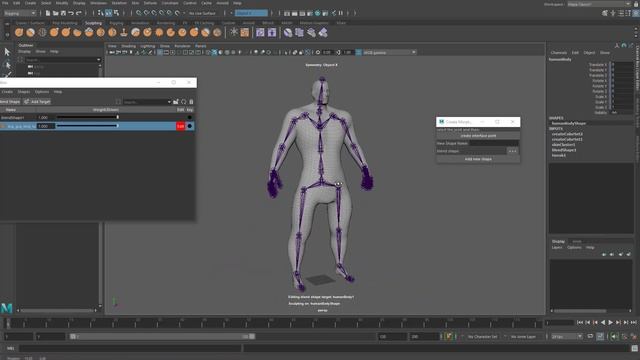The height and width of the screenshot is (360, 640).
Task: Click the highlighted blue field on the status line
Action: click(x=251, y=13)
